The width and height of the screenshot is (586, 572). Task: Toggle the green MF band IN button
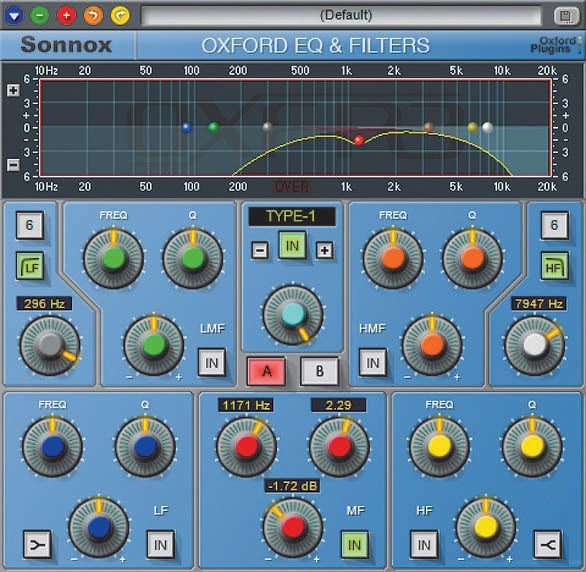point(354,545)
